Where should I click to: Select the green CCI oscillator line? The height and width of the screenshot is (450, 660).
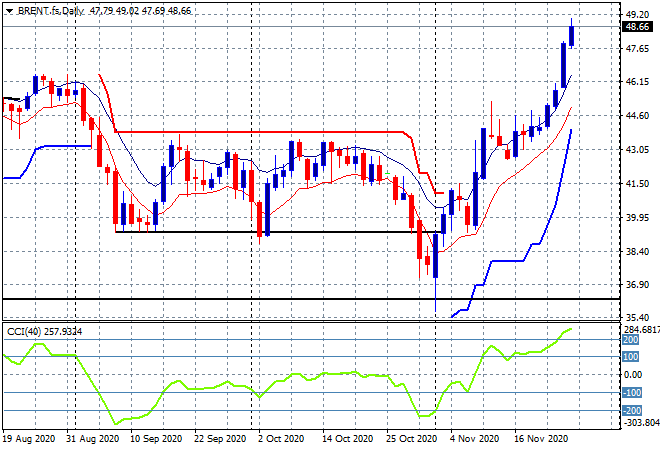pos(287,376)
